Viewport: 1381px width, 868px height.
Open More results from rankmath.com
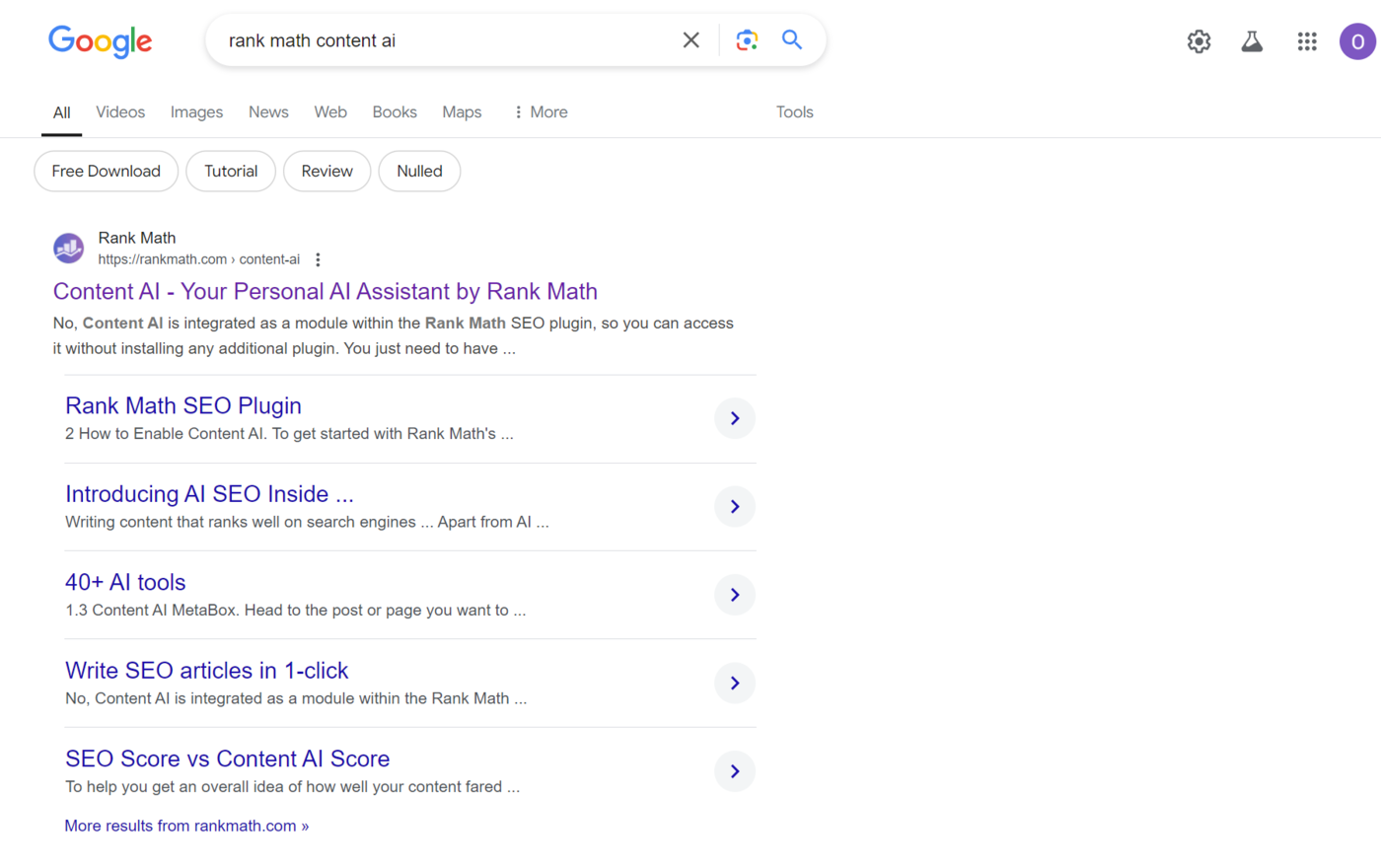[186, 826]
